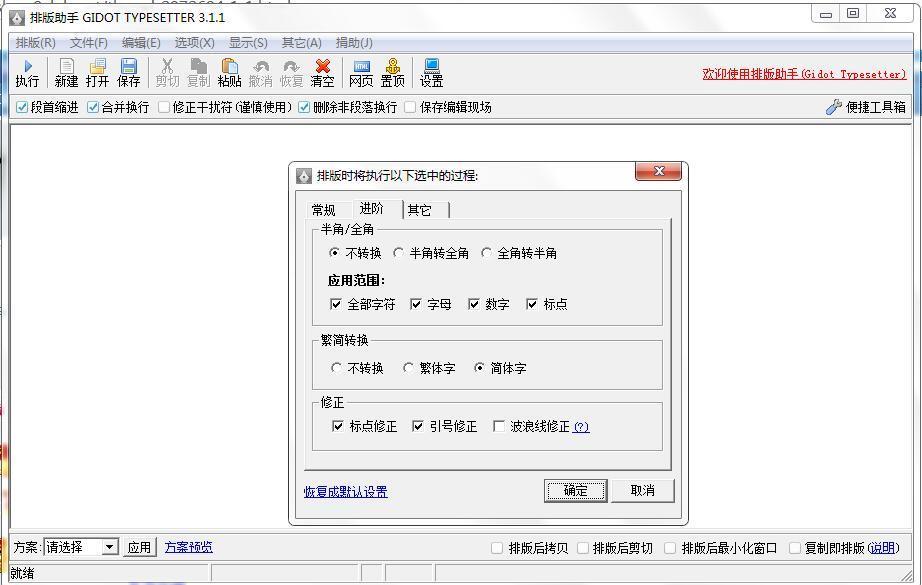Click the 执行 (Execute) toolbar icon

click(x=27, y=73)
